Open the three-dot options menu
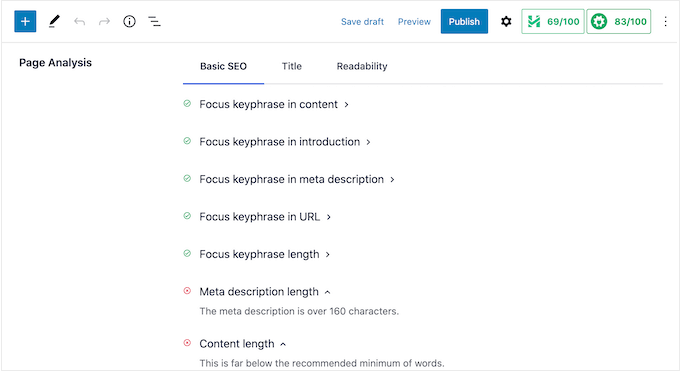The width and height of the screenshot is (680, 372). click(x=665, y=21)
